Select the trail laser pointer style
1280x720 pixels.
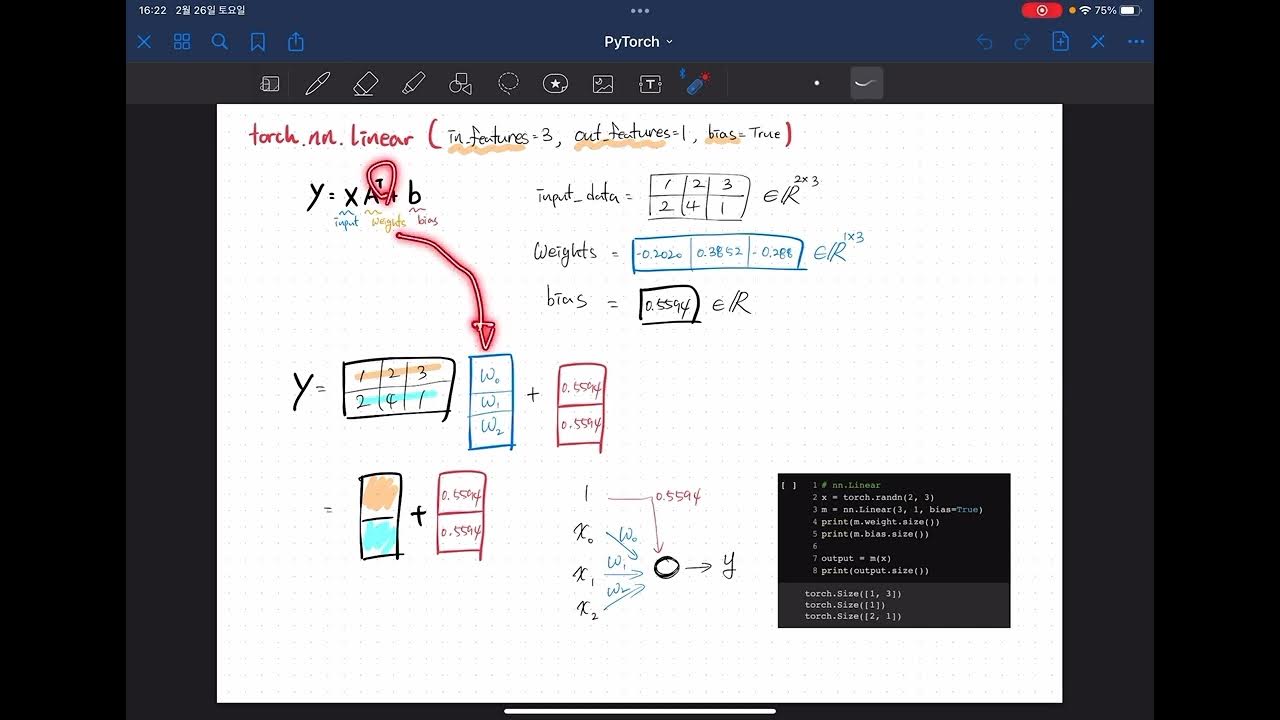tap(867, 83)
